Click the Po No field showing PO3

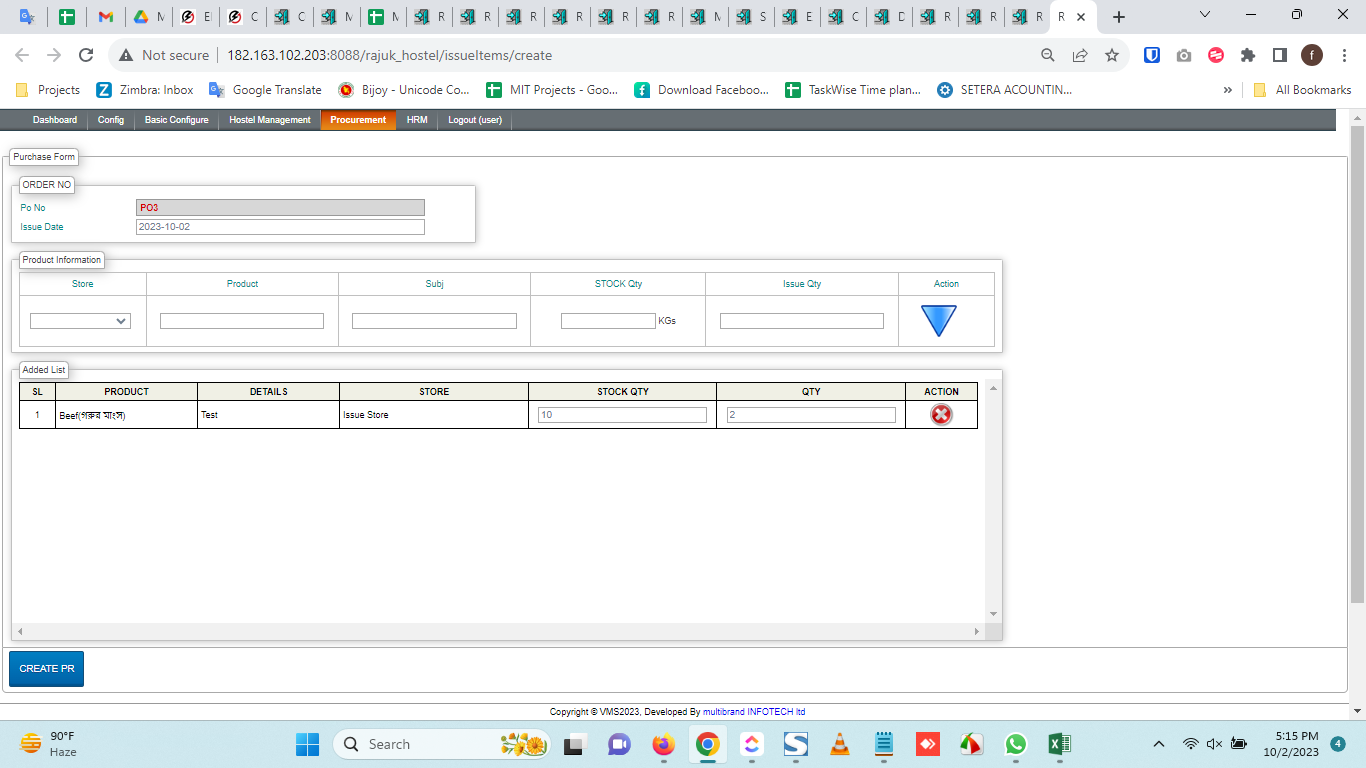(x=280, y=208)
